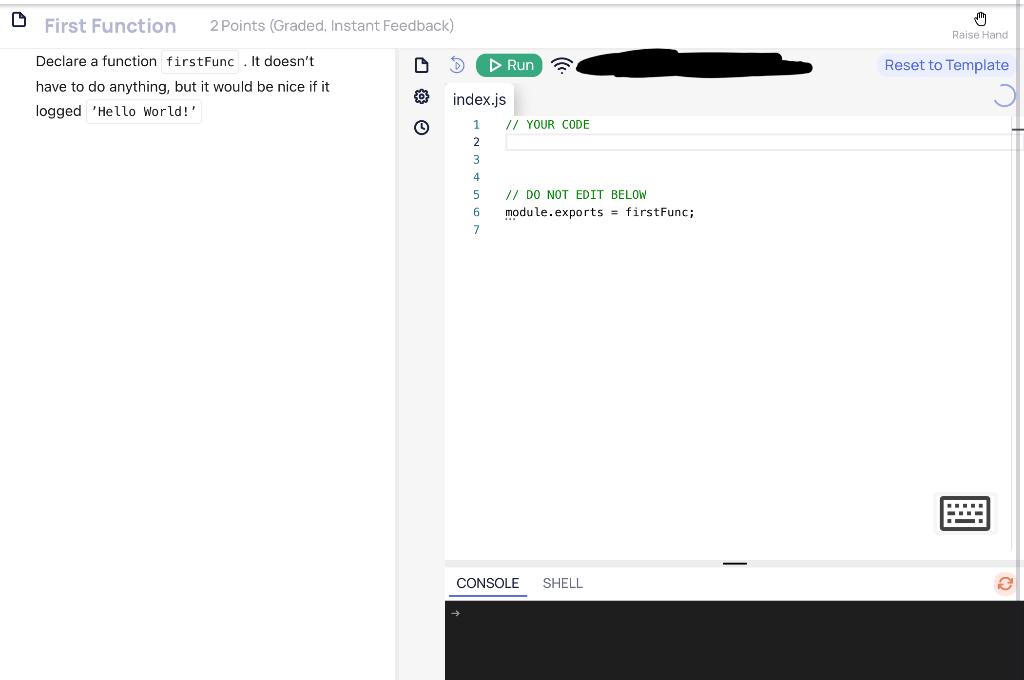1024x680 pixels.
Task: Check connection status via the wifi icon
Action: coord(562,64)
